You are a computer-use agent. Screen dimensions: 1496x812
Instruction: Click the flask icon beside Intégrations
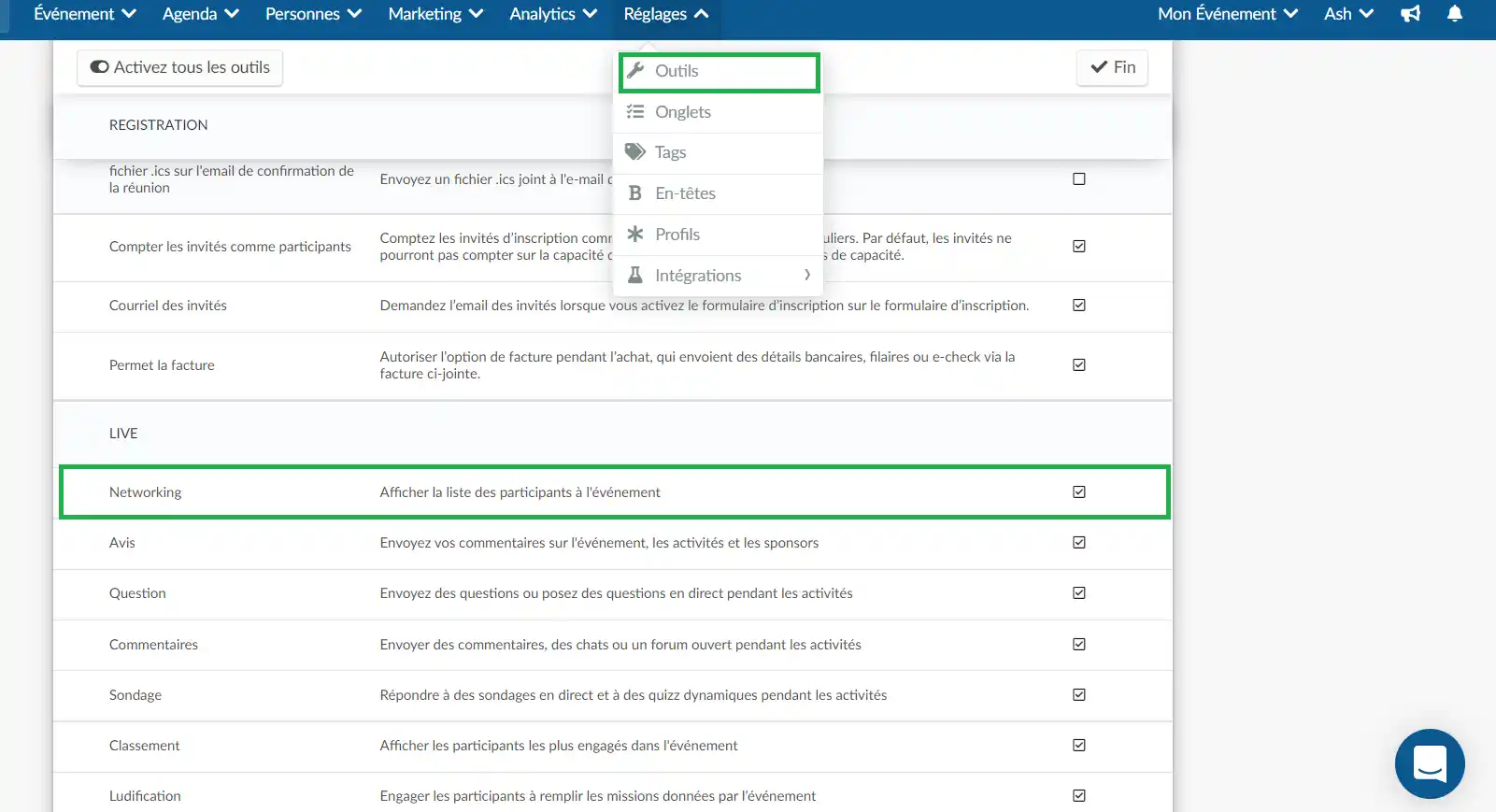click(x=635, y=275)
